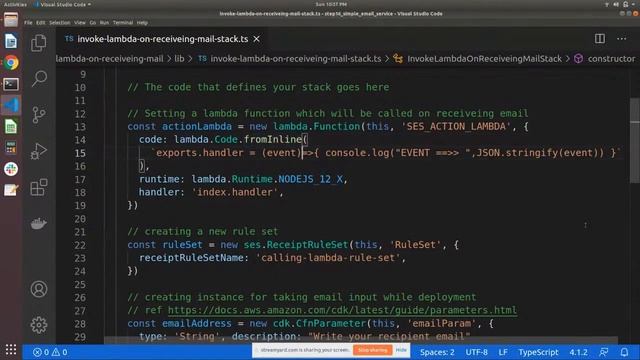Expand the lib breadcrumb segment
Viewport: 640px width, 360px height.
coord(180,59)
